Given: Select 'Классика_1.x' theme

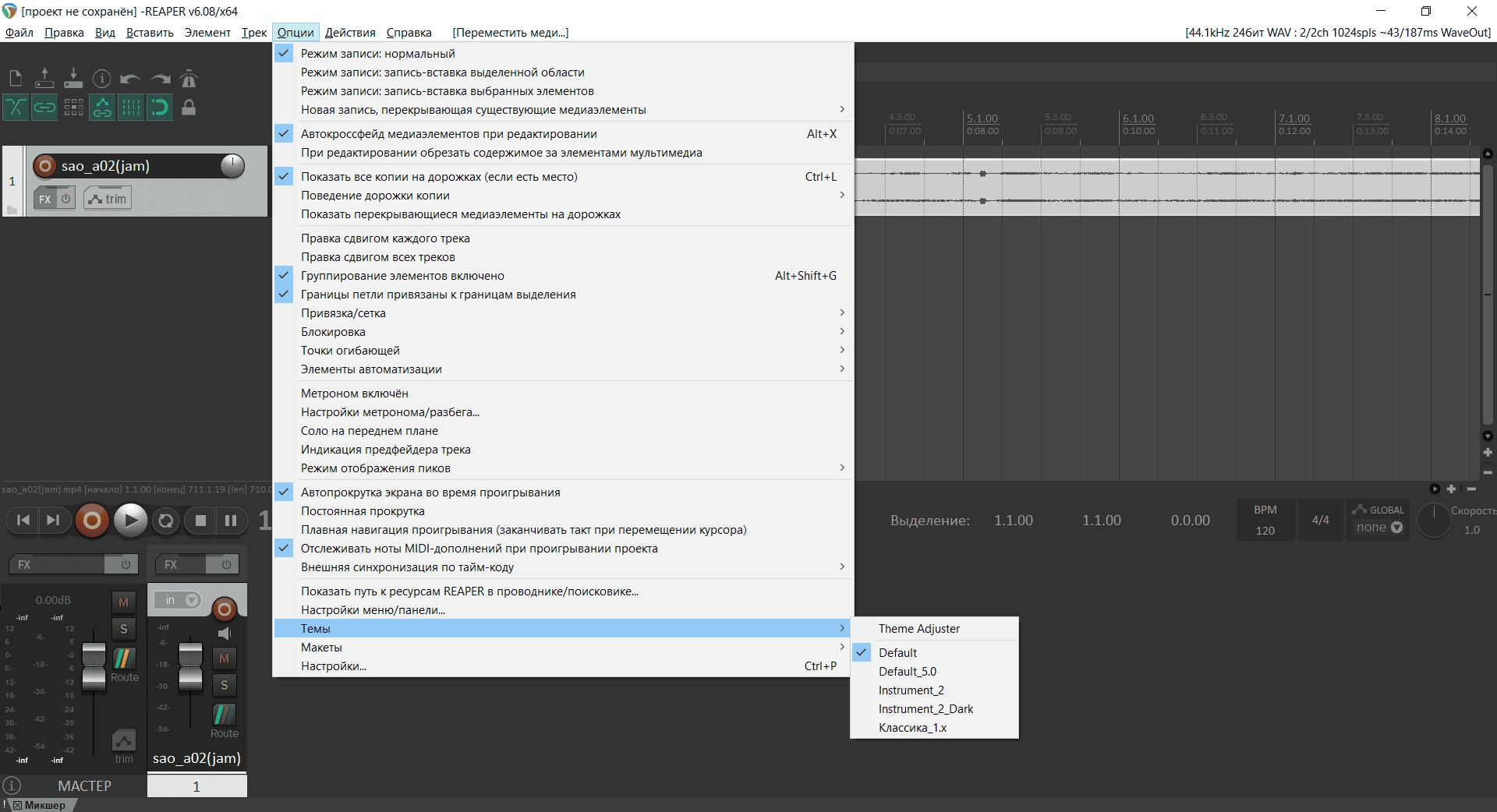Looking at the screenshot, I should 934,728.
